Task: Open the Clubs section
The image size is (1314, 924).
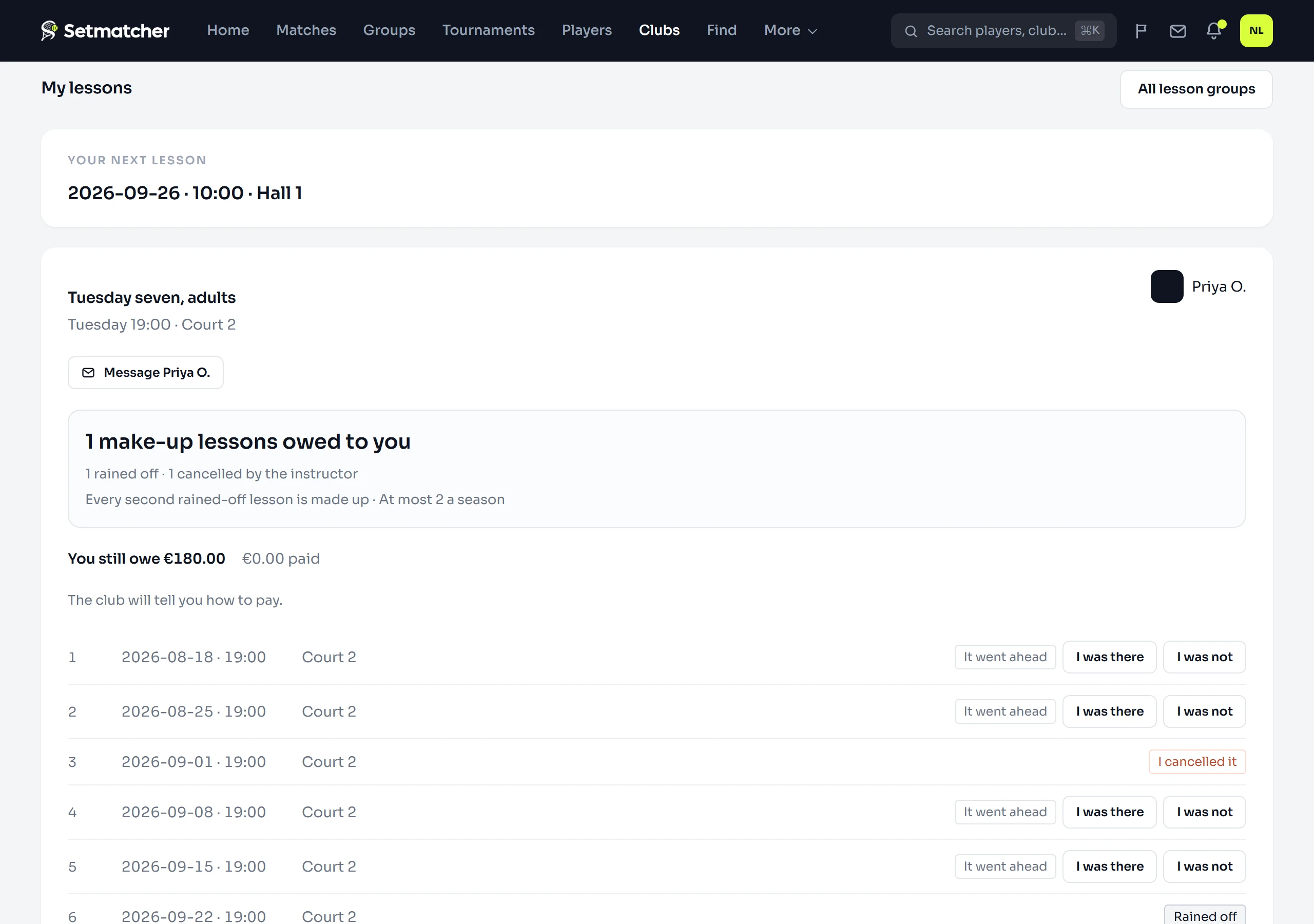Action: coord(659,30)
